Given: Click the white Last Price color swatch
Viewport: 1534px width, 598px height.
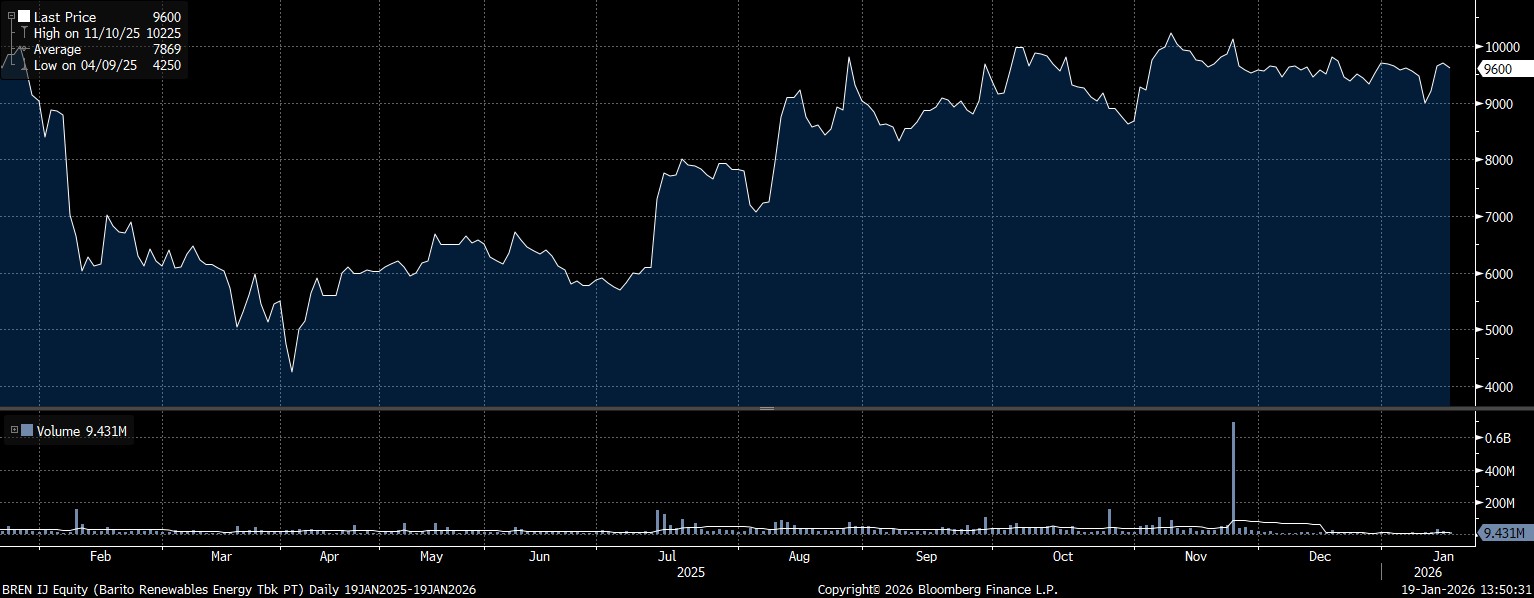Looking at the screenshot, I should pyautogui.click(x=24, y=17).
